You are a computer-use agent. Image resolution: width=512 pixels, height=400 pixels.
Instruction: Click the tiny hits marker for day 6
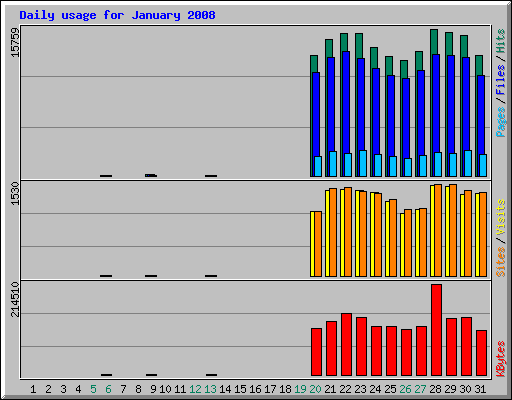[x=106, y=176]
